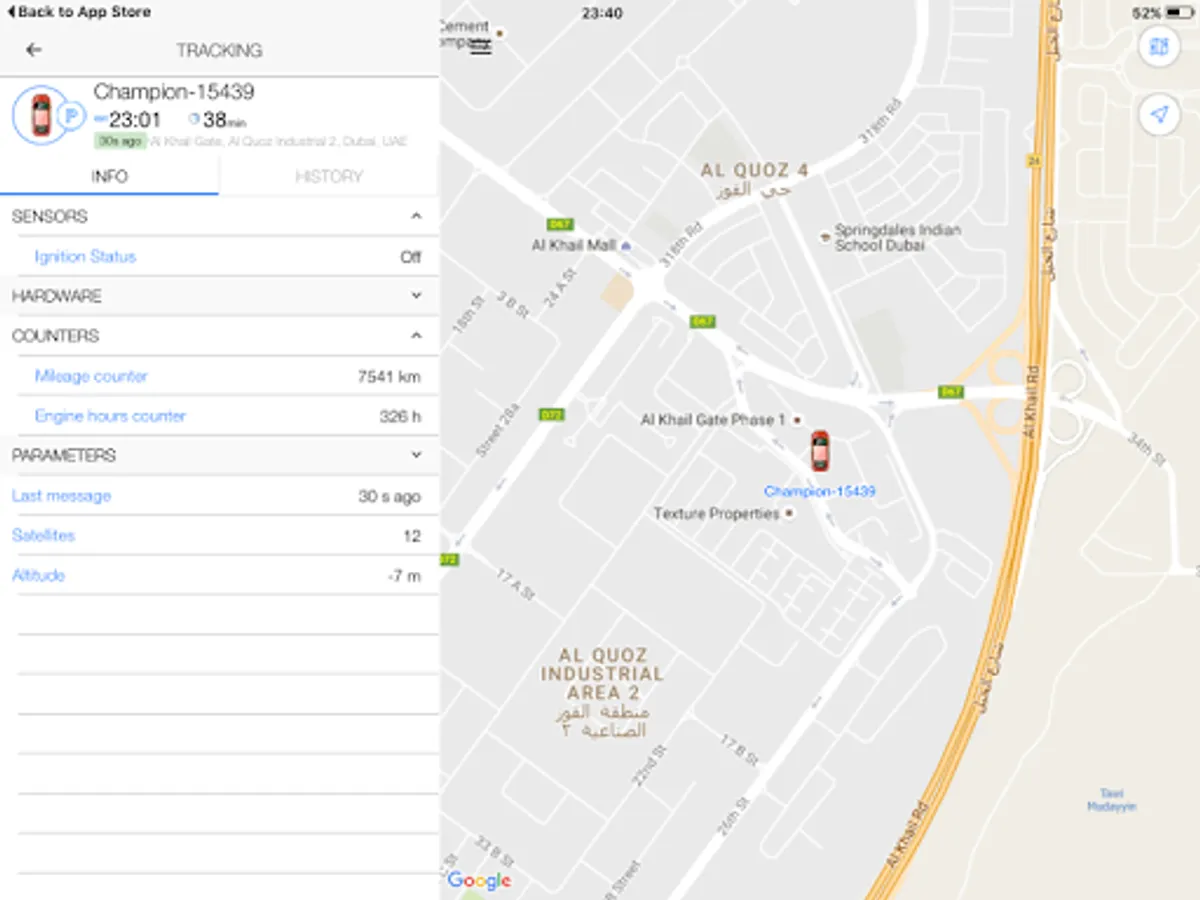Open the map layers icon
Viewport: 1200px width, 900px height.
[1159, 47]
